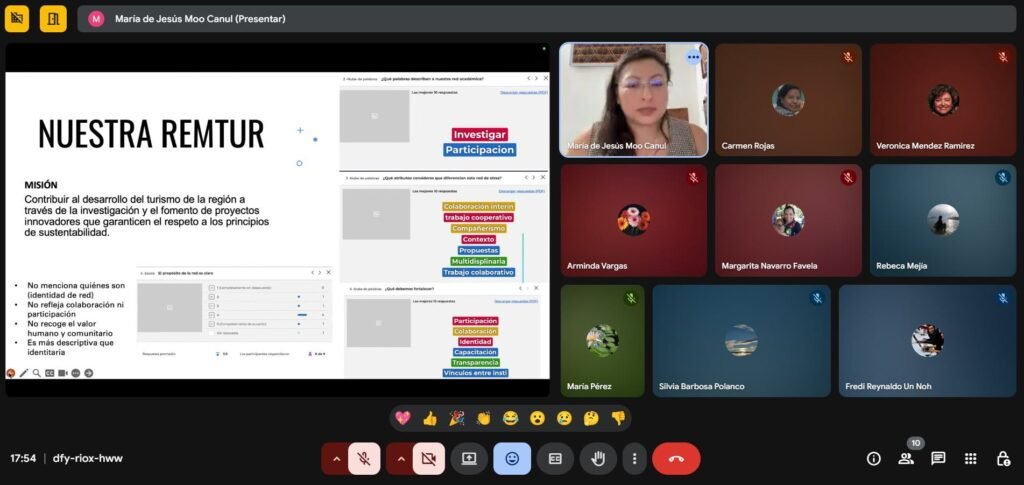Send the thumbs up reaction

(430, 418)
